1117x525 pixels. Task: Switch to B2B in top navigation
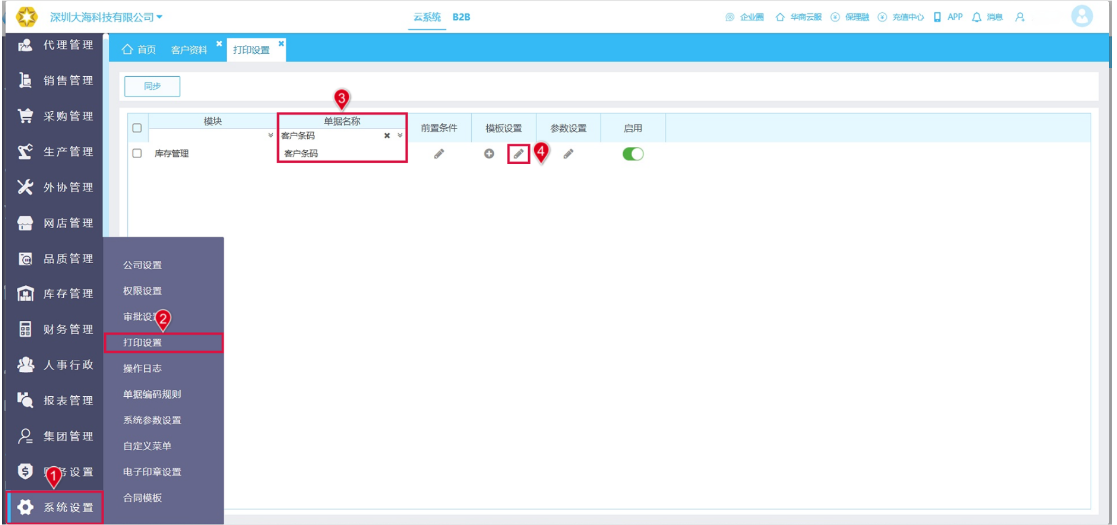pyautogui.click(x=462, y=16)
